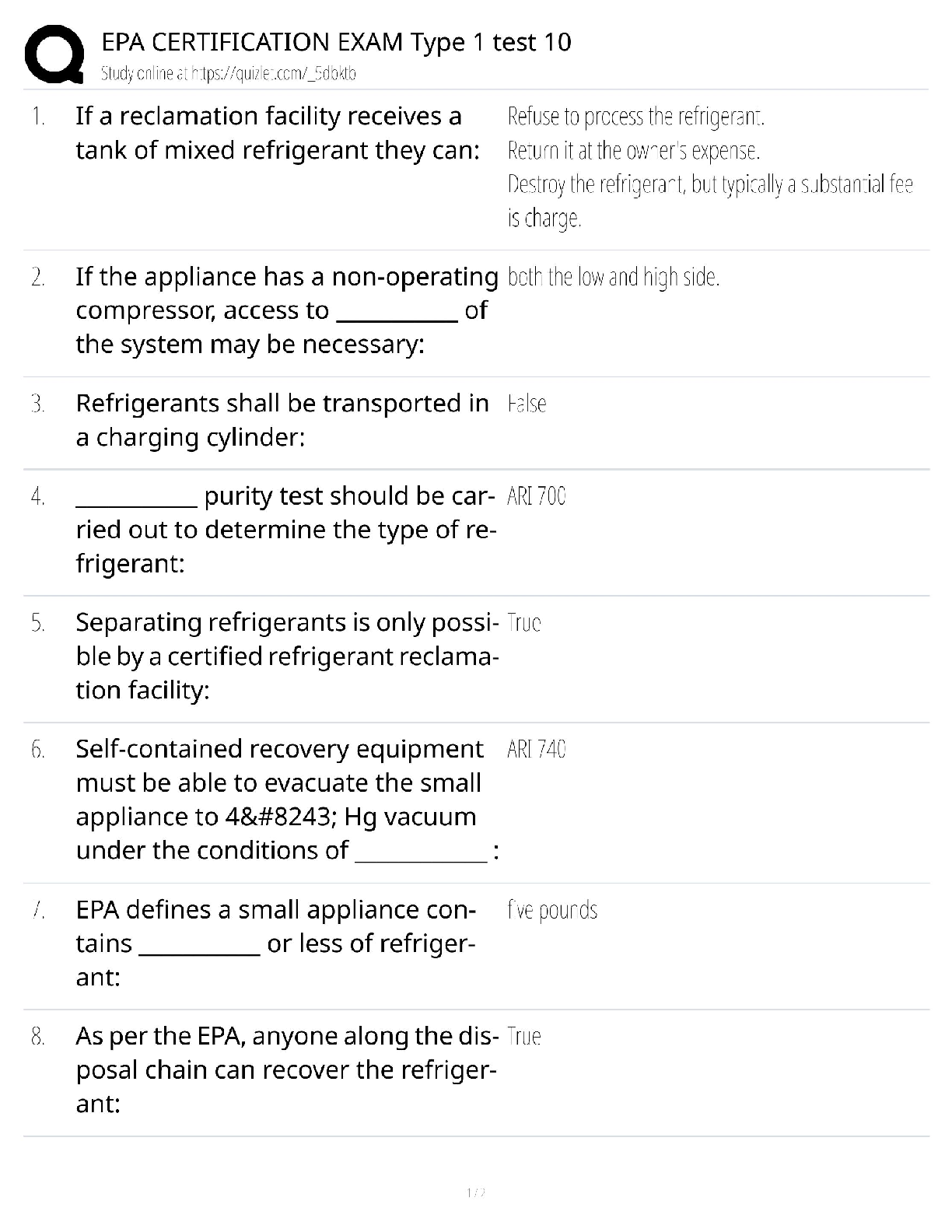The width and height of the screenshot is (952, 1232).
Task: Click the answer 'Return it at the owner's expense'
Action: [x=633, y=150]
